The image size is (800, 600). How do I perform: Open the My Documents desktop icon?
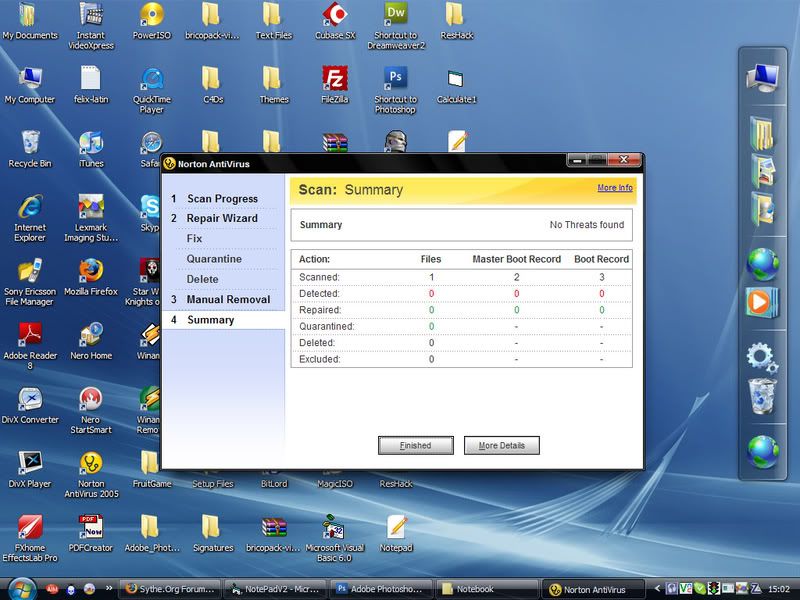[30, 20]
